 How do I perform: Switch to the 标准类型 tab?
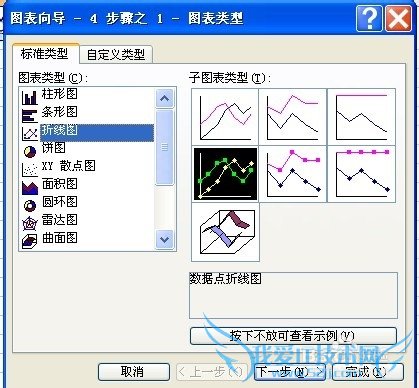tap(45, 53)
